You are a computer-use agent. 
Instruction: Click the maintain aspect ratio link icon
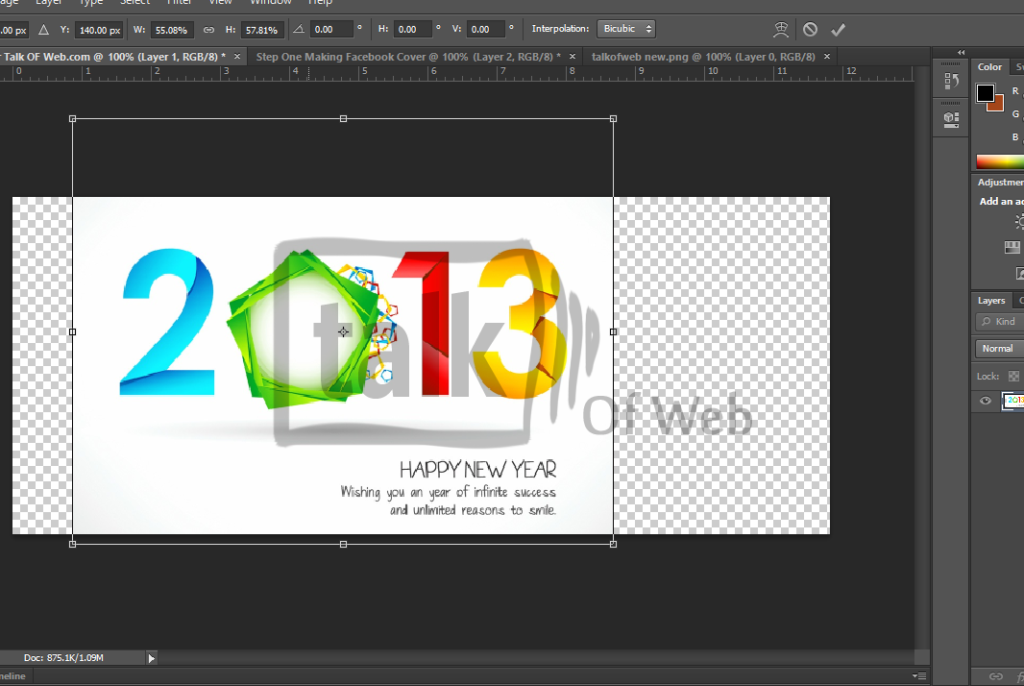208,29
